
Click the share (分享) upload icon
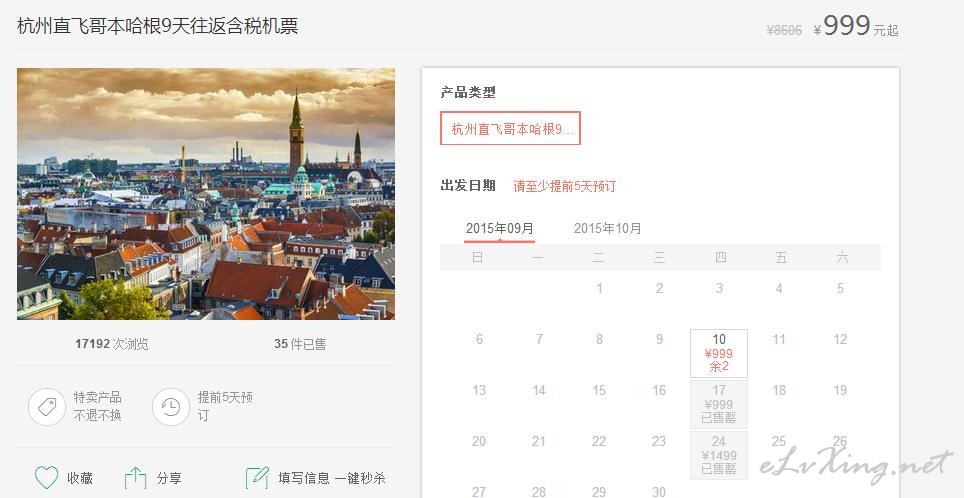click(135, 478)
